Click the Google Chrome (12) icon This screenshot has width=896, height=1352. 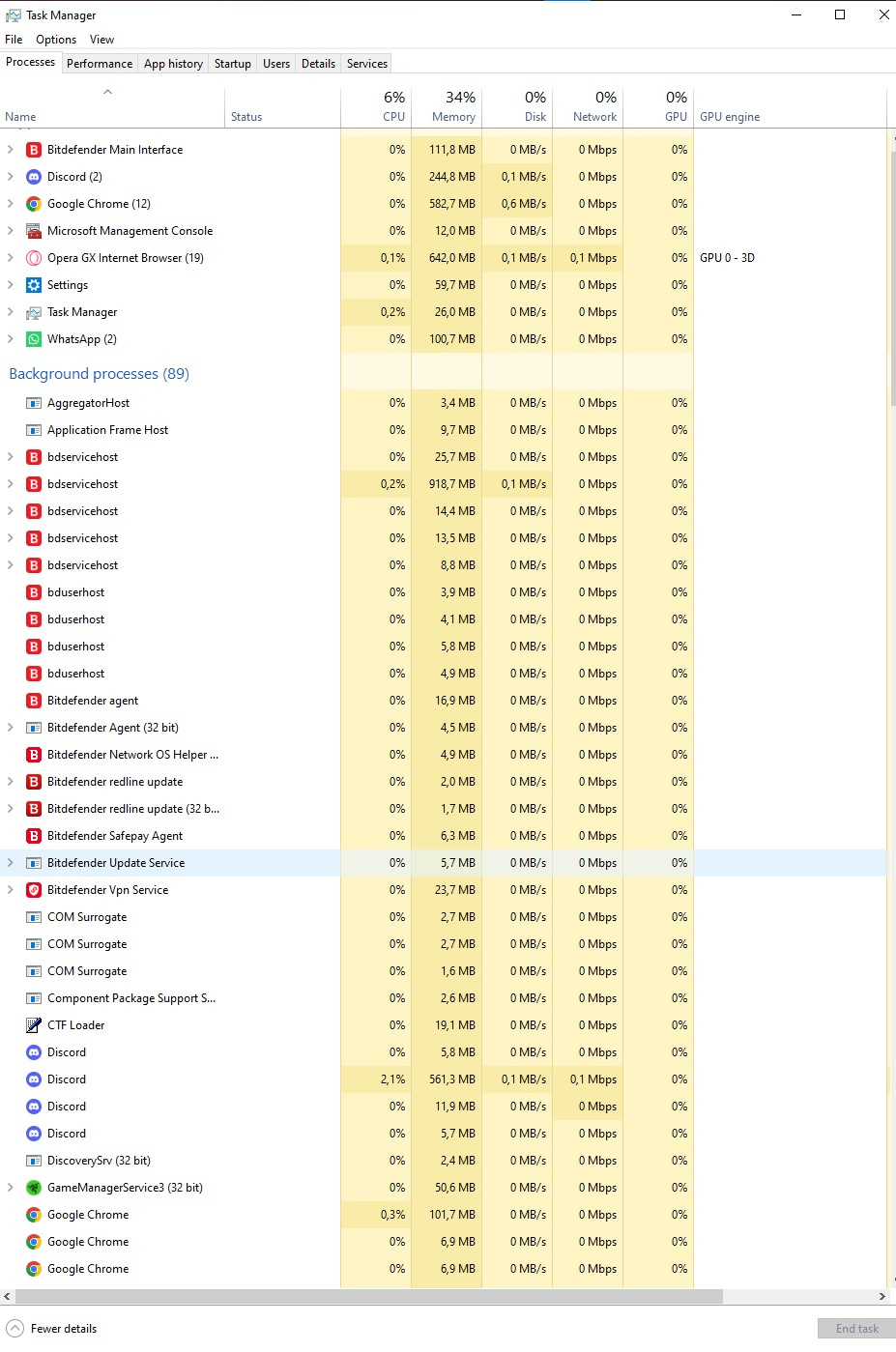point(34,204)
